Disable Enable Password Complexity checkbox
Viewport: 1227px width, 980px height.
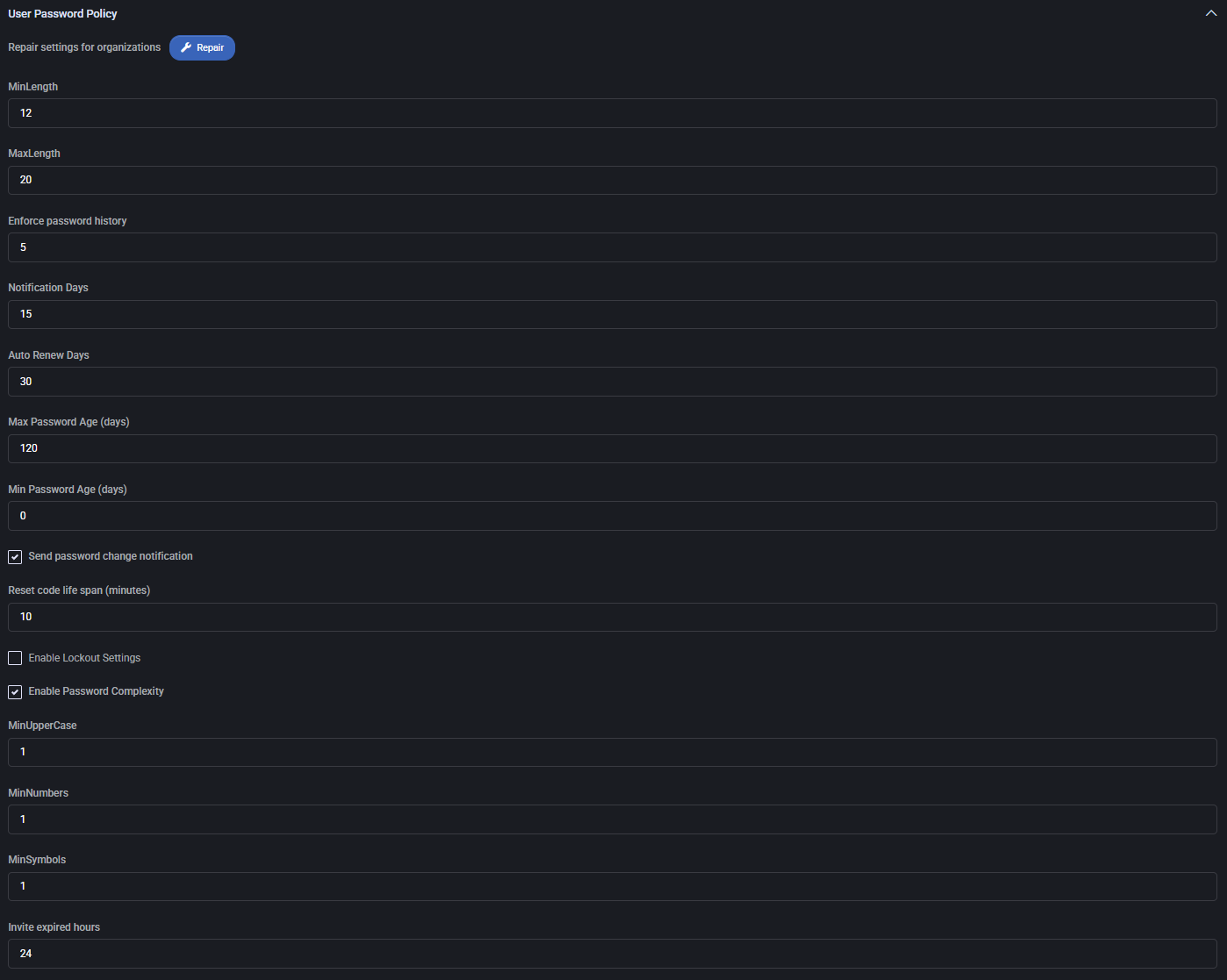[15, 692]
